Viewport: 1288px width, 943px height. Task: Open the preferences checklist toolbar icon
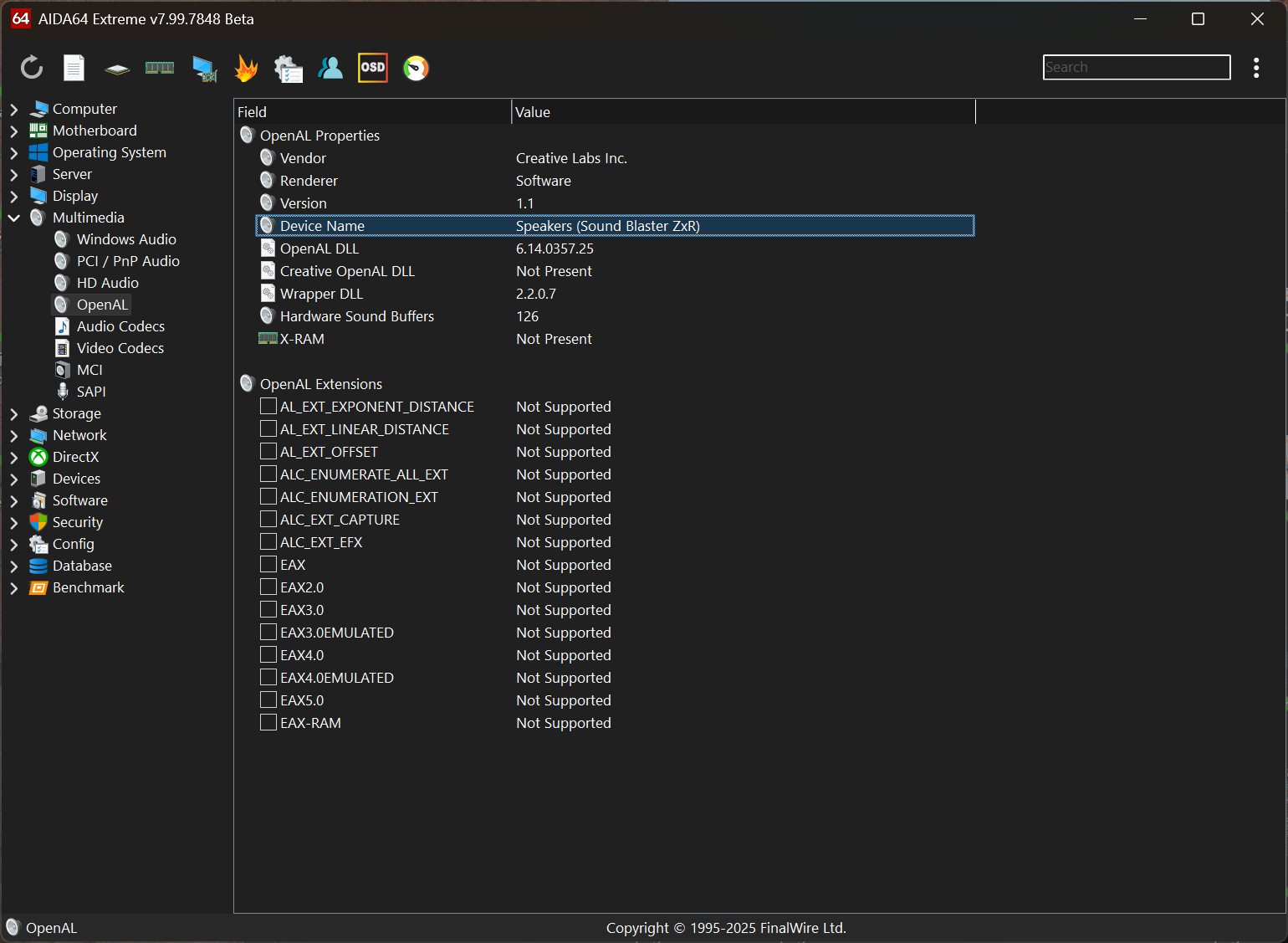point(289,69)
